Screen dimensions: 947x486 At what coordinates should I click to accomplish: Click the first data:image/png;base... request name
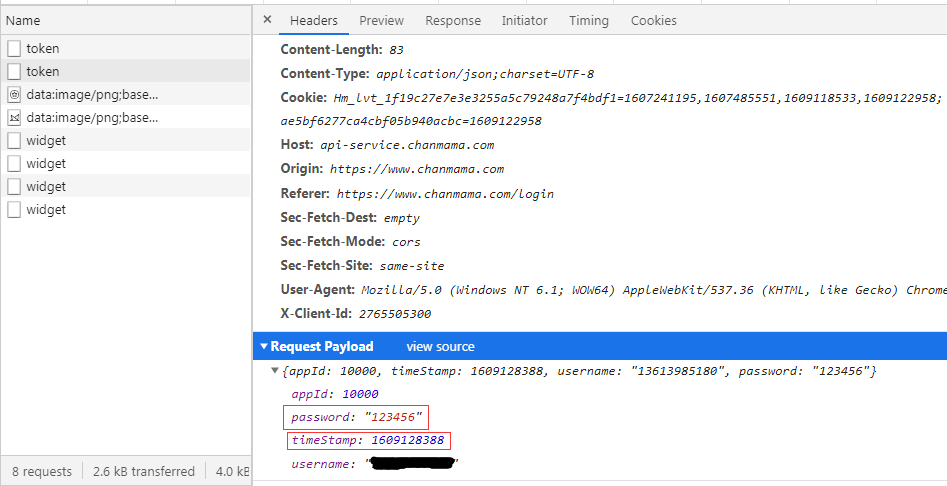pyautogui.click(x=92, y=95)
